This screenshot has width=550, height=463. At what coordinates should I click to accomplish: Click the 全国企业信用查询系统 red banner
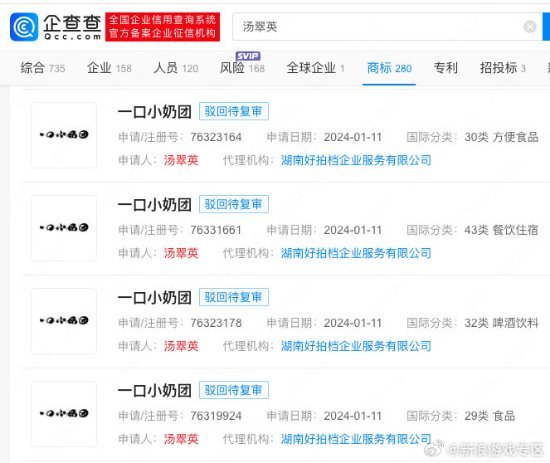click(x=163, y=27)
